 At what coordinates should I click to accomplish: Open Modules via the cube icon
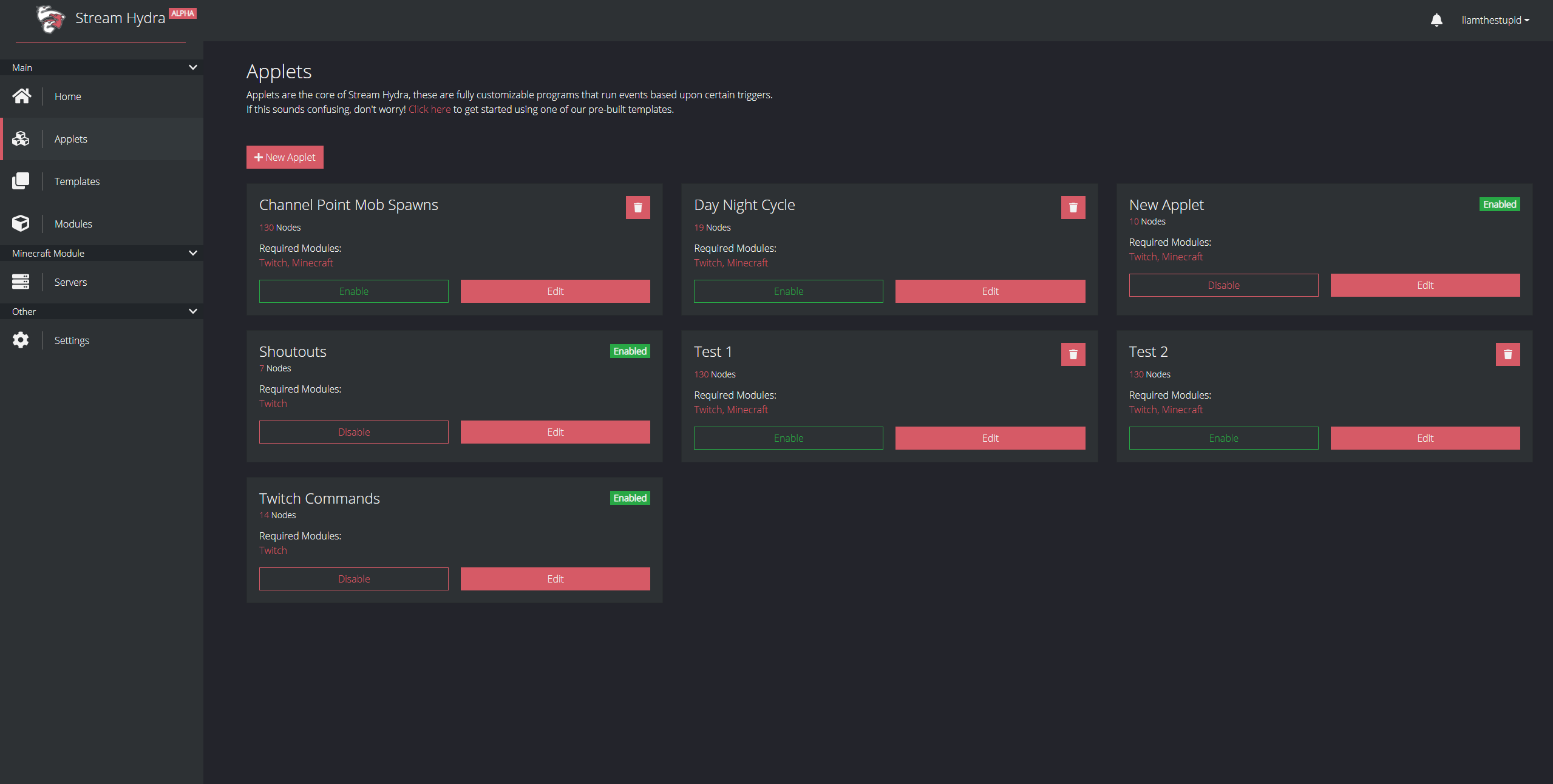(21, 223)
